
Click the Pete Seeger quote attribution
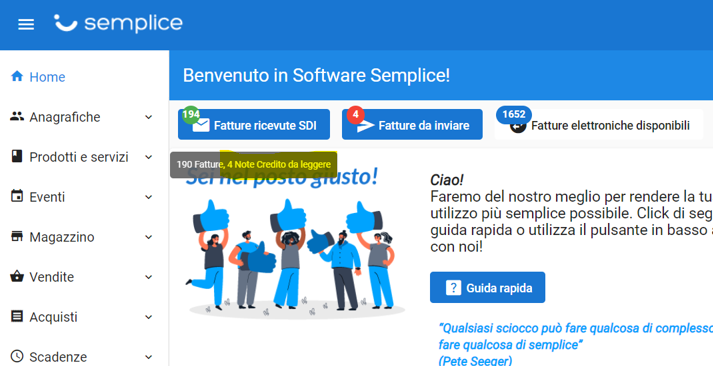click(x=475, y=361)
